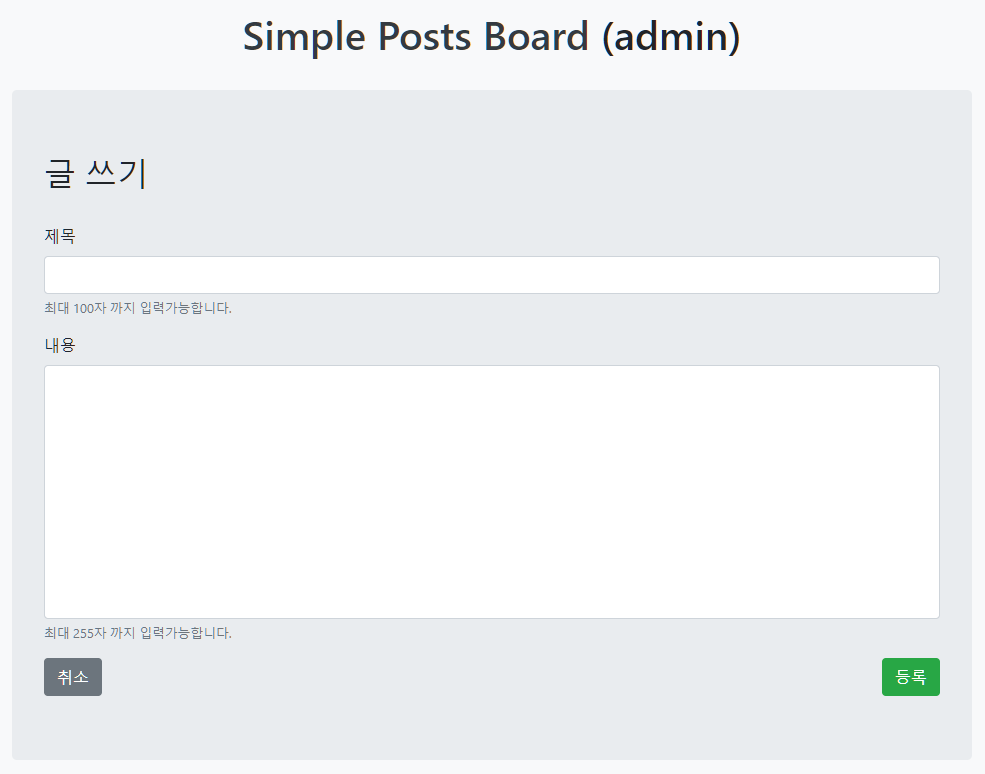Cancel writing via the 취소 button
The height and width of the screenshot is (774, 985).
tap(72, 676)
